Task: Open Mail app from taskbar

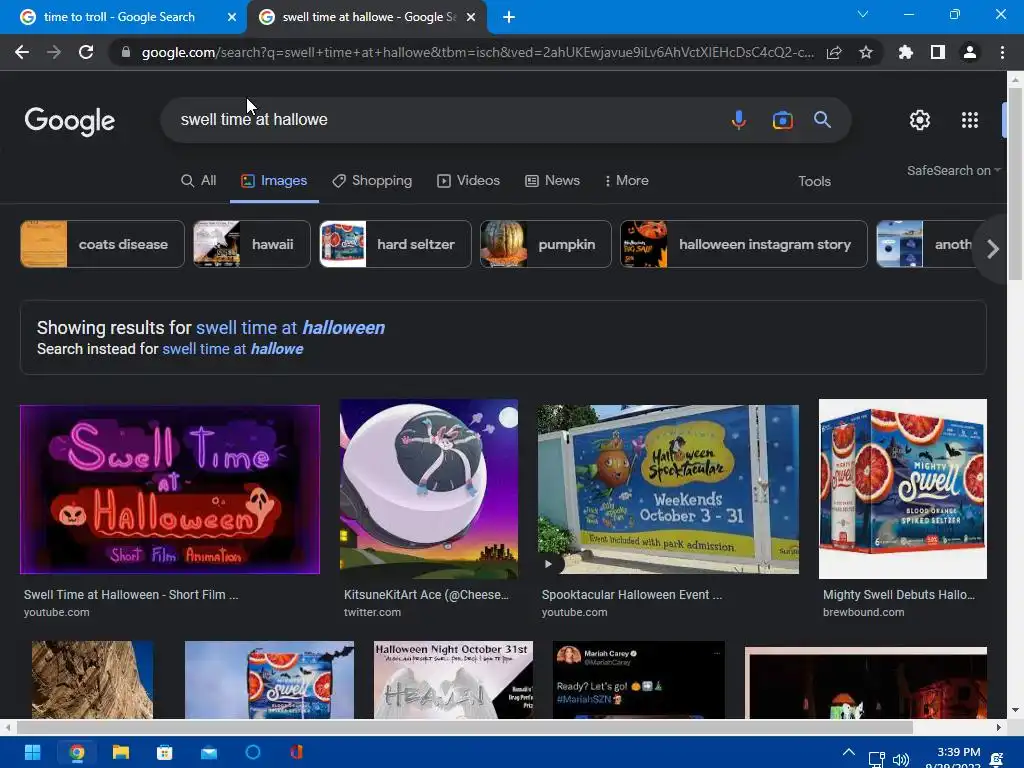Action: [209, 752]
